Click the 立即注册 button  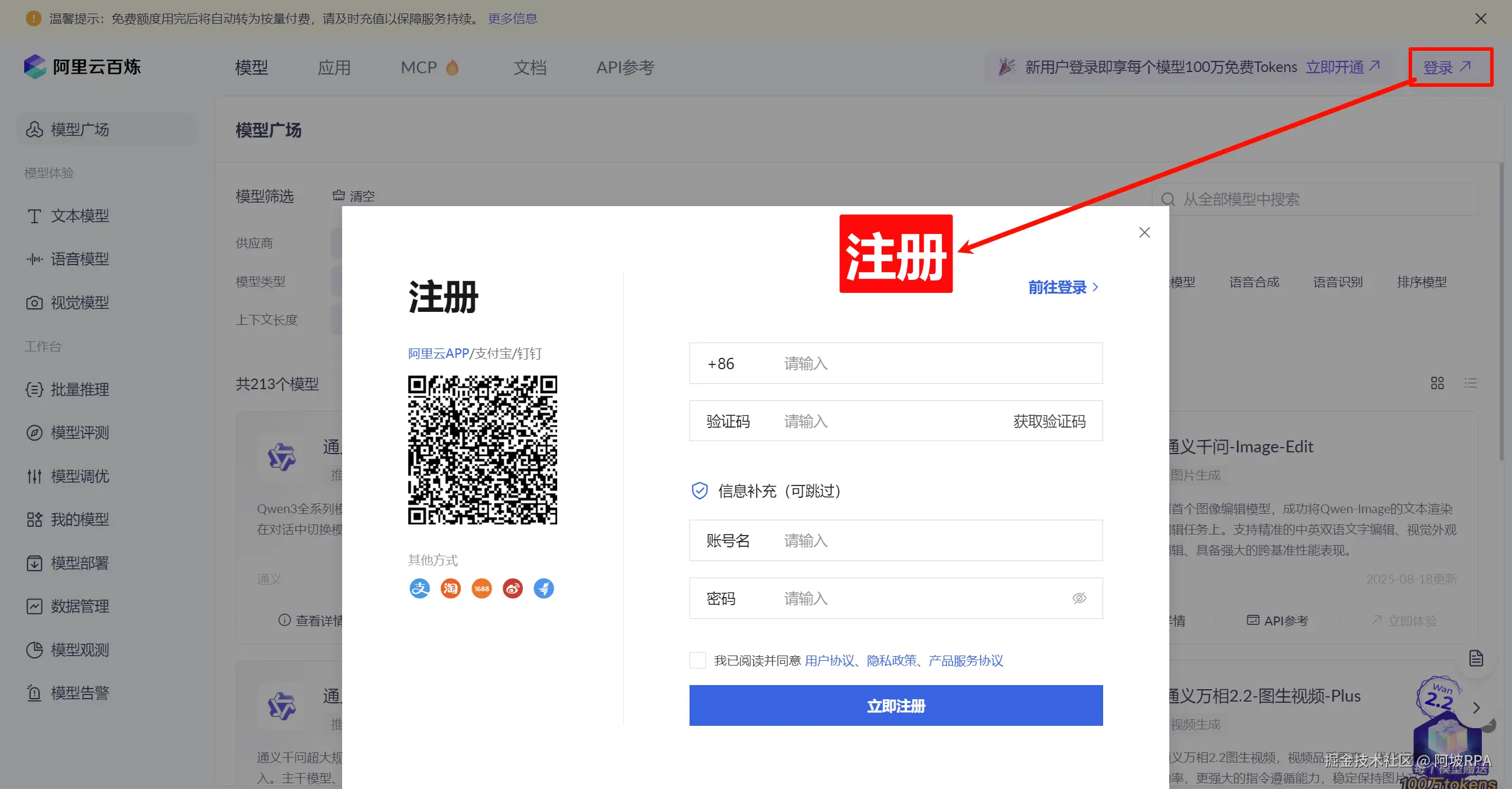pyautogui.click(x=896, y=706)
